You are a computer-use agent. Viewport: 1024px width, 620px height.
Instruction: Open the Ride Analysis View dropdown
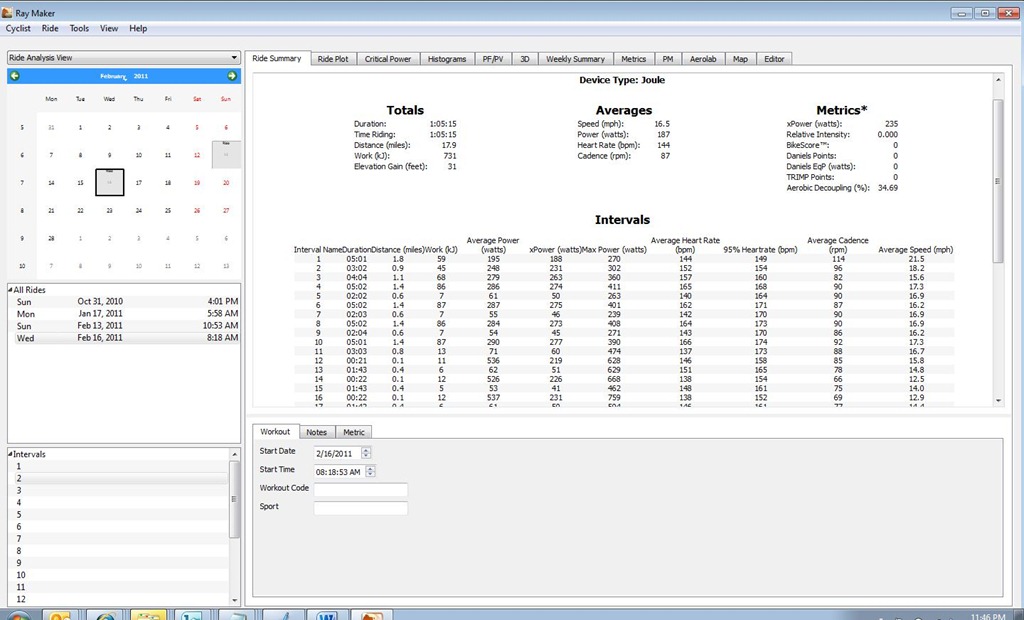[x=123, y=57]
